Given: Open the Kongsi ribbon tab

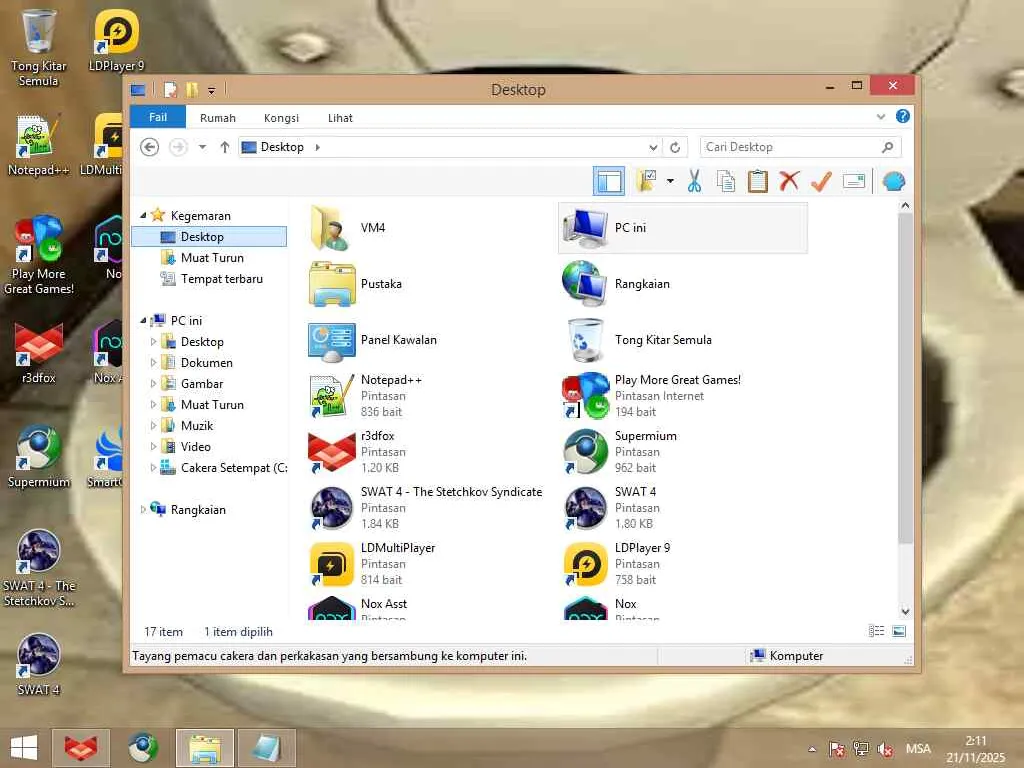Looking at the screenshot, I should (281, 118).
